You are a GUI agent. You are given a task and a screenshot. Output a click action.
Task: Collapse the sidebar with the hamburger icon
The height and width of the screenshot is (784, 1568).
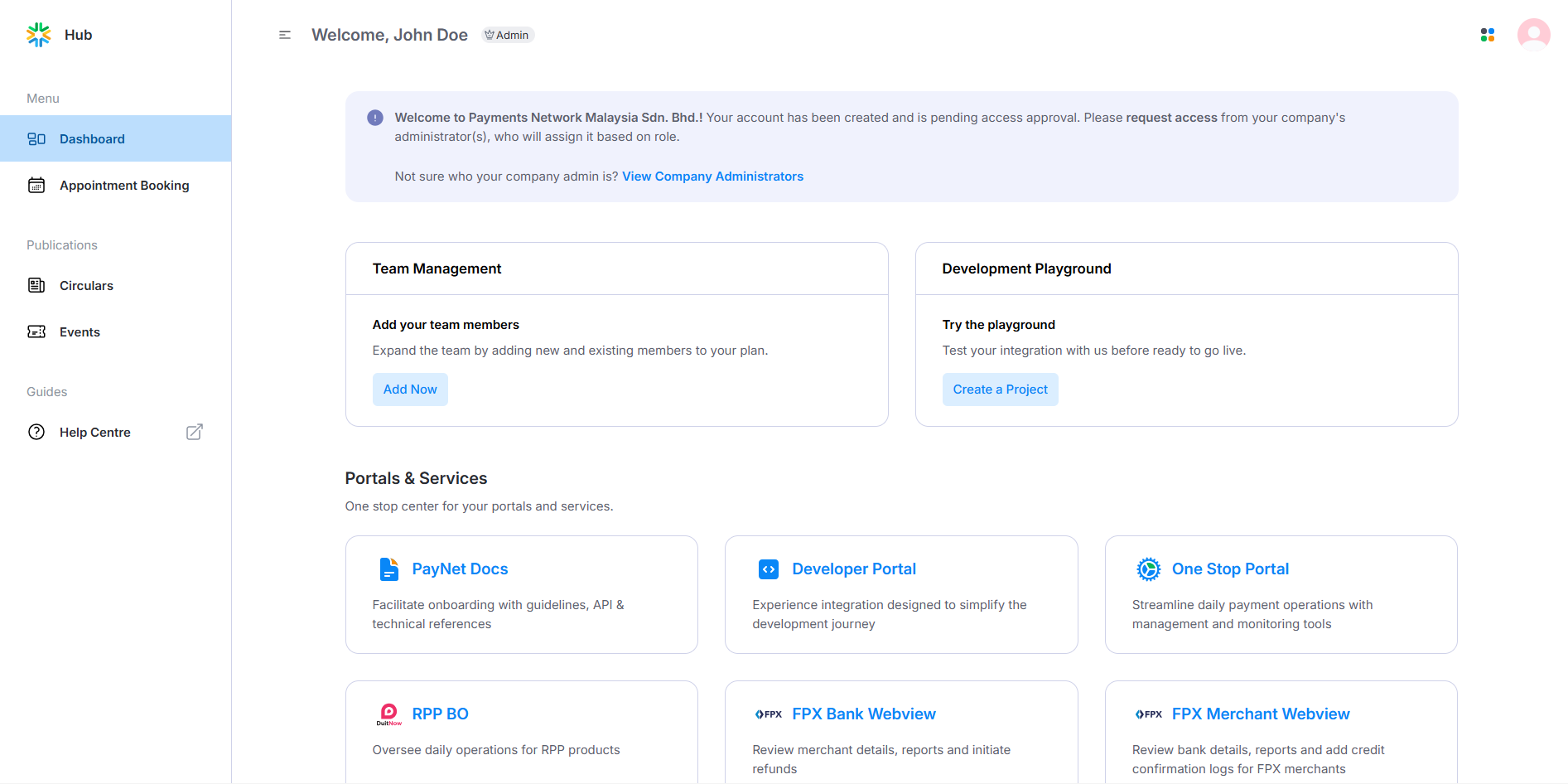point(285,35)
